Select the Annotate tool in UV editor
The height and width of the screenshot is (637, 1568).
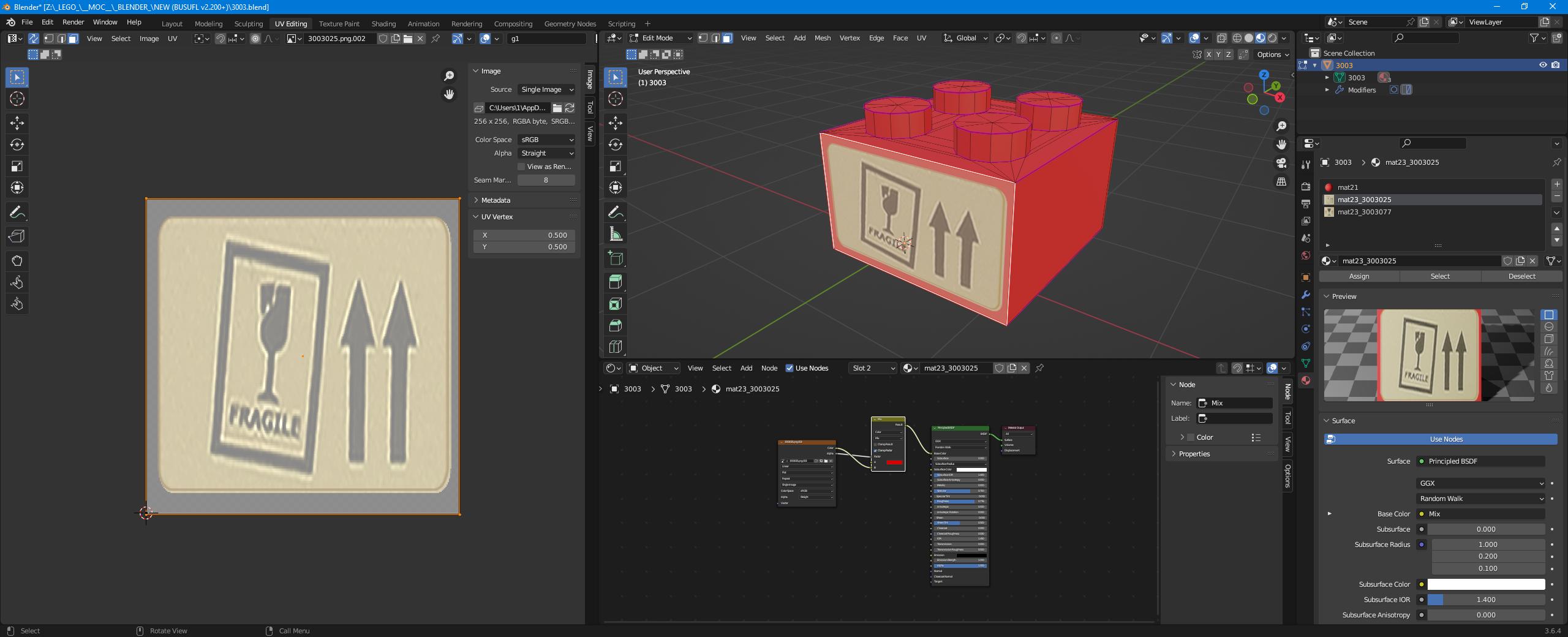17,213
